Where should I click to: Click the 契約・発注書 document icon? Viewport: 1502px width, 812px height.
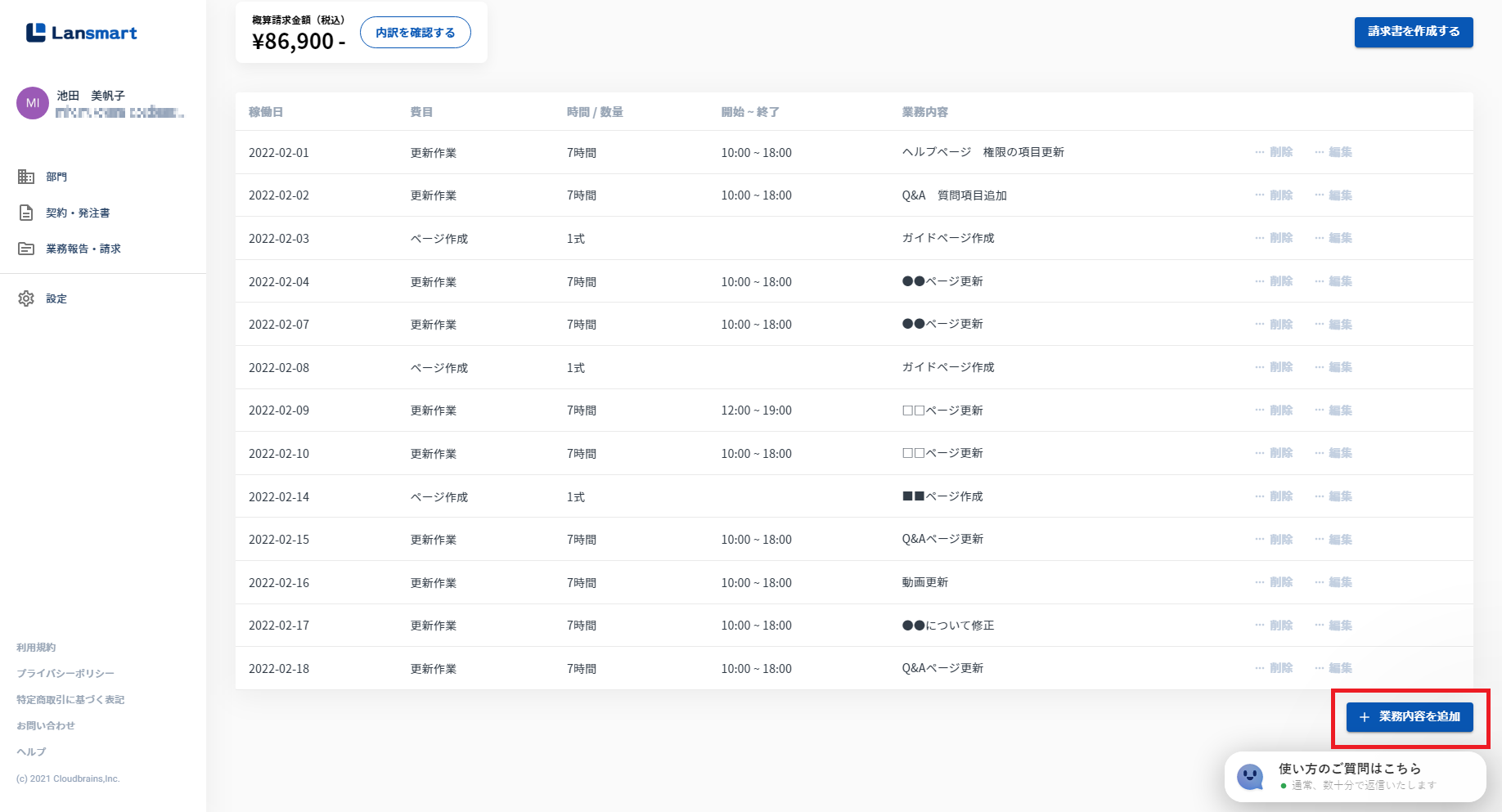26,213
